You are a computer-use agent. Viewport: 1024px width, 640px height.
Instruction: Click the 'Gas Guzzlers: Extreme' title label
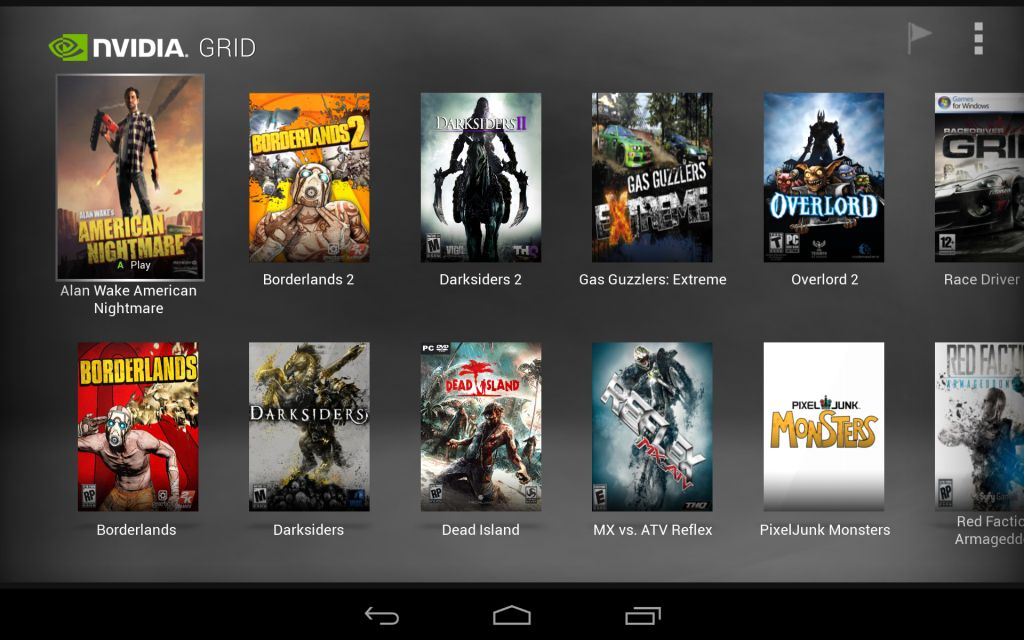coord(652,280)
